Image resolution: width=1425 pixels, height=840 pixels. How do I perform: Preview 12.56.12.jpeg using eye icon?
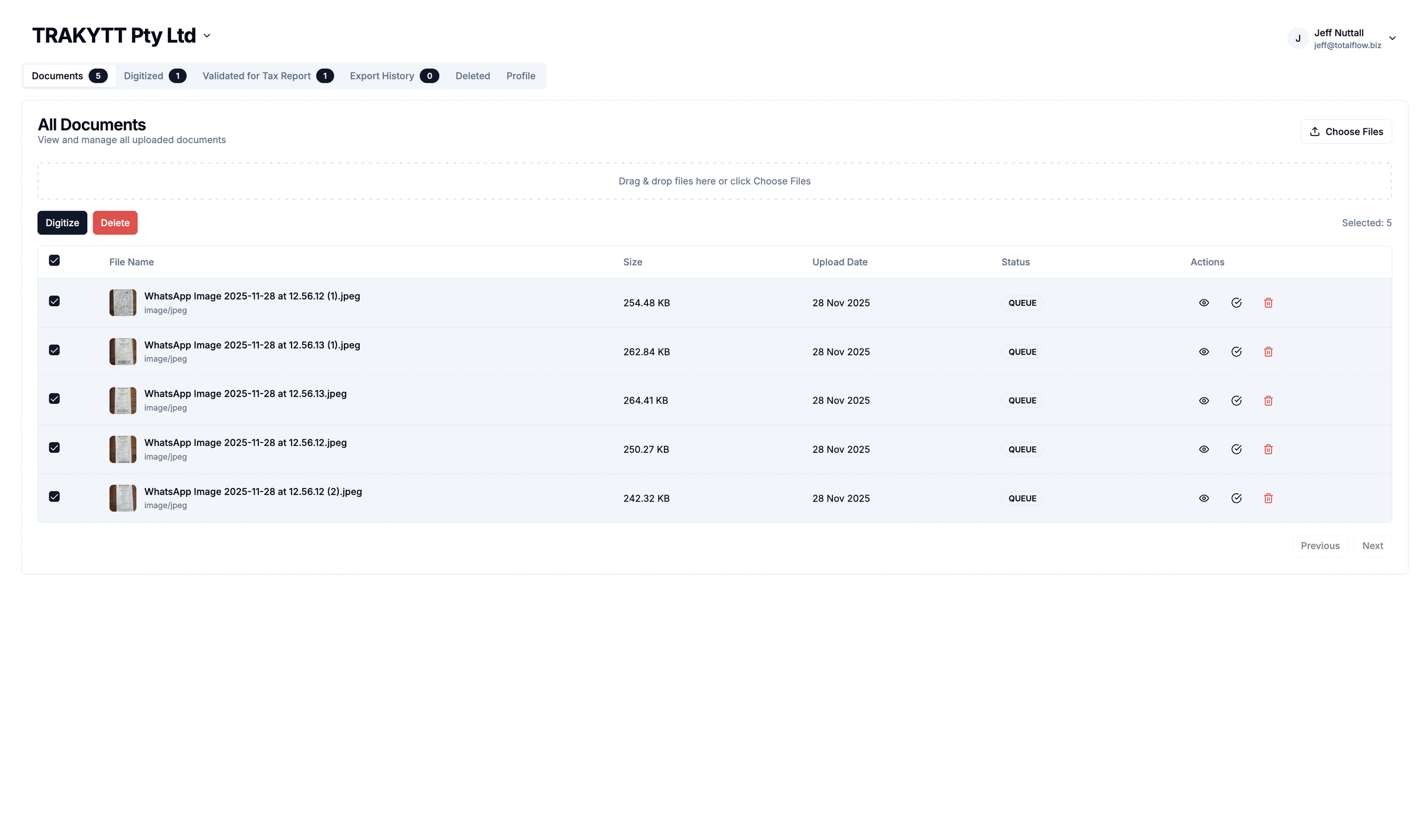1204,449
